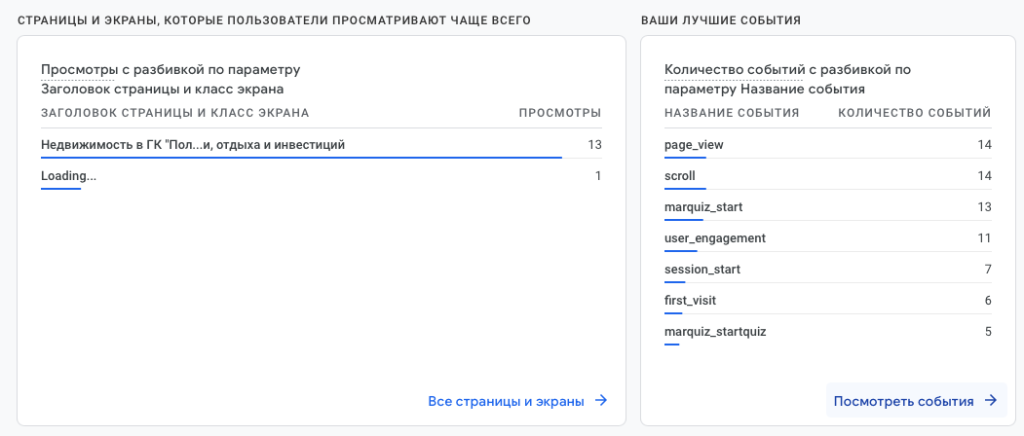Click the scroll event row
Screen dimensions: 1024x436
(x=680, y=176)
